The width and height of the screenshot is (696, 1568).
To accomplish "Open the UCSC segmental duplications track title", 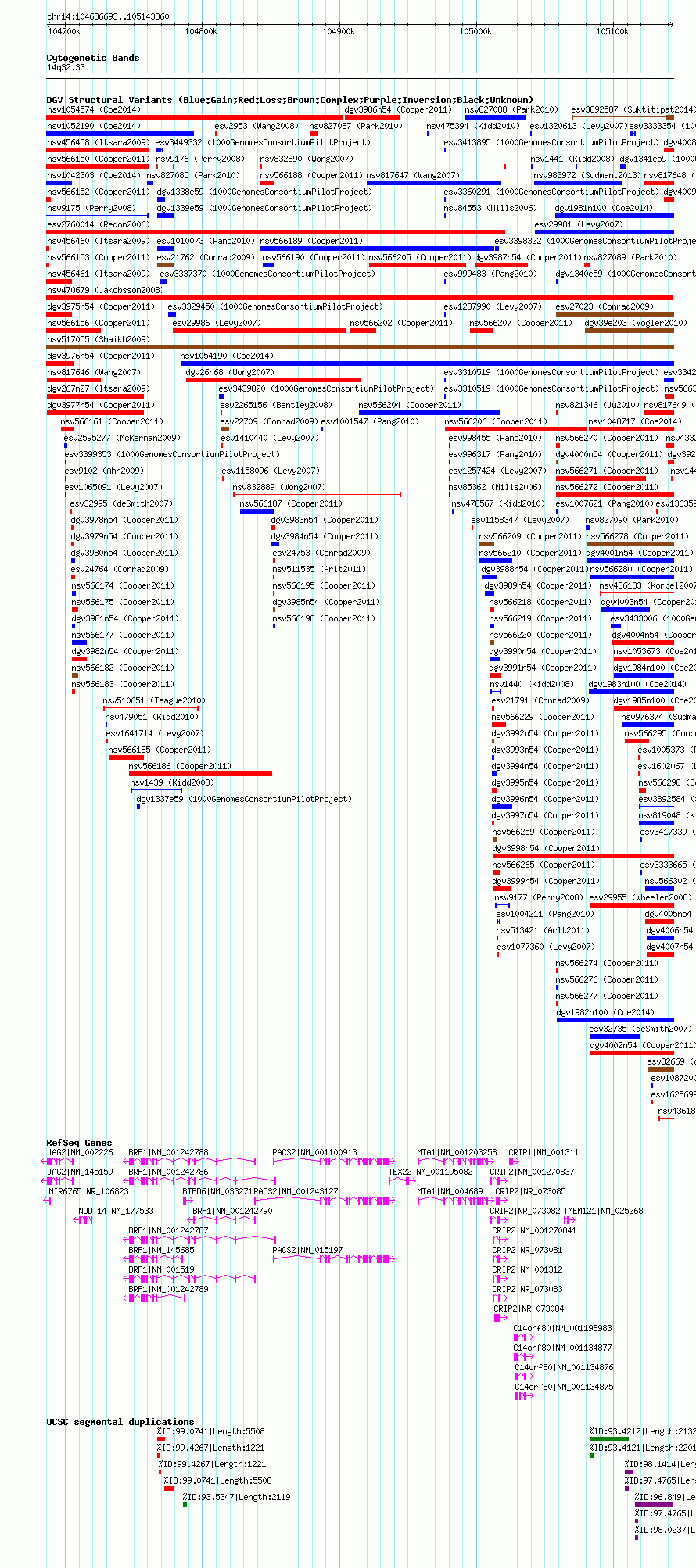I will (x=120, y=1422).
